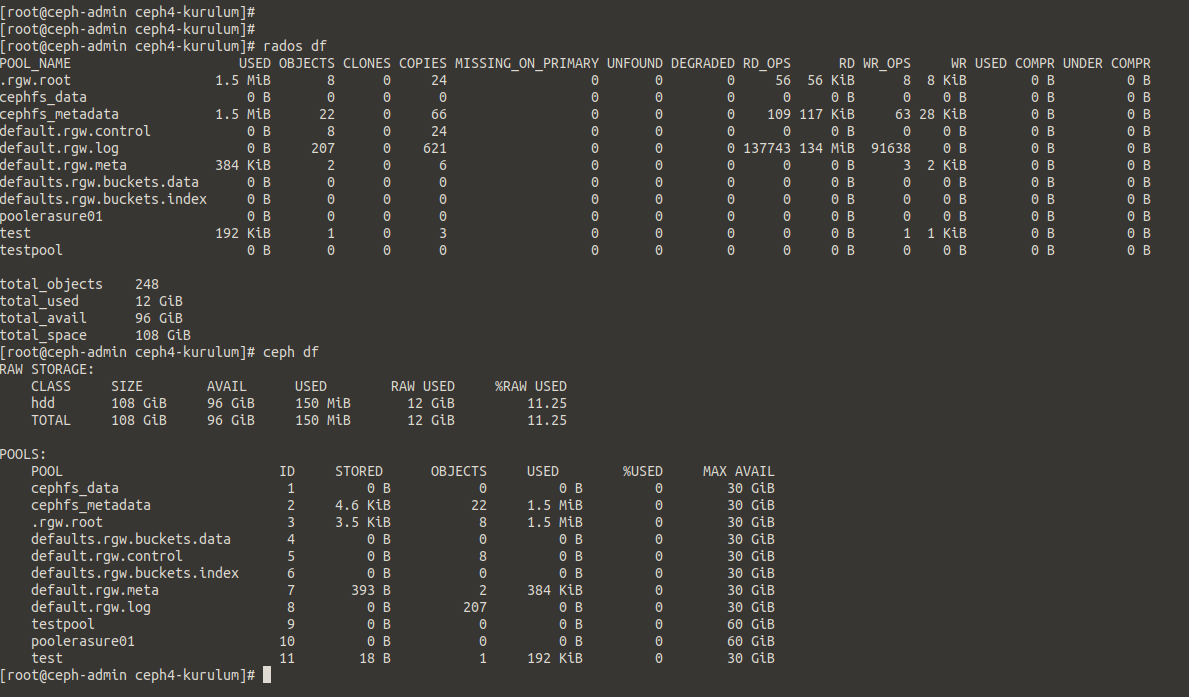
Task: Click the COPIES column header
Action: (423, 64)
